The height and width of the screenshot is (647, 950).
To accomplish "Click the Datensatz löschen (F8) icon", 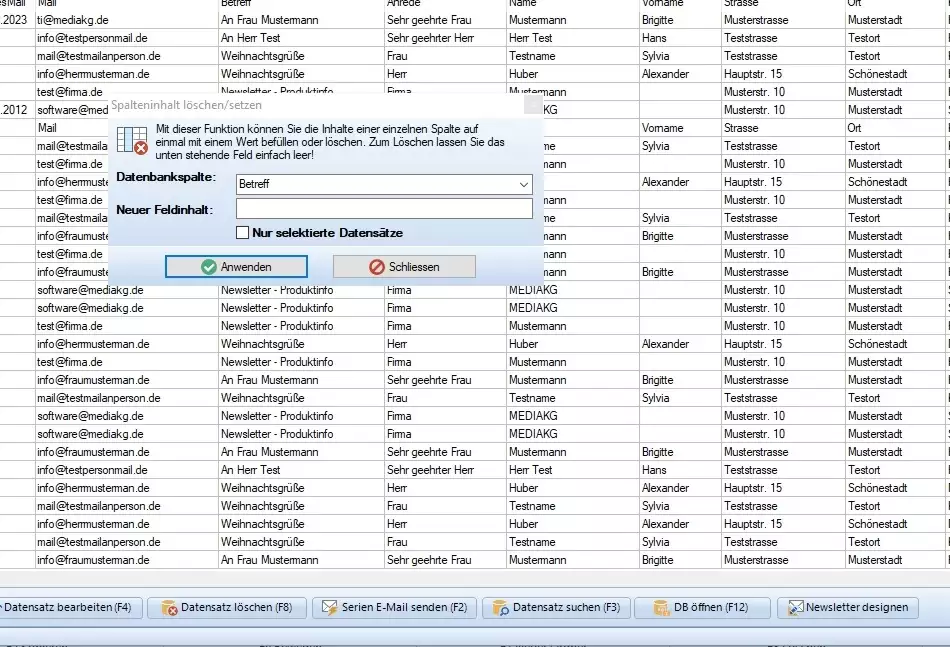I will pos(169,608).
